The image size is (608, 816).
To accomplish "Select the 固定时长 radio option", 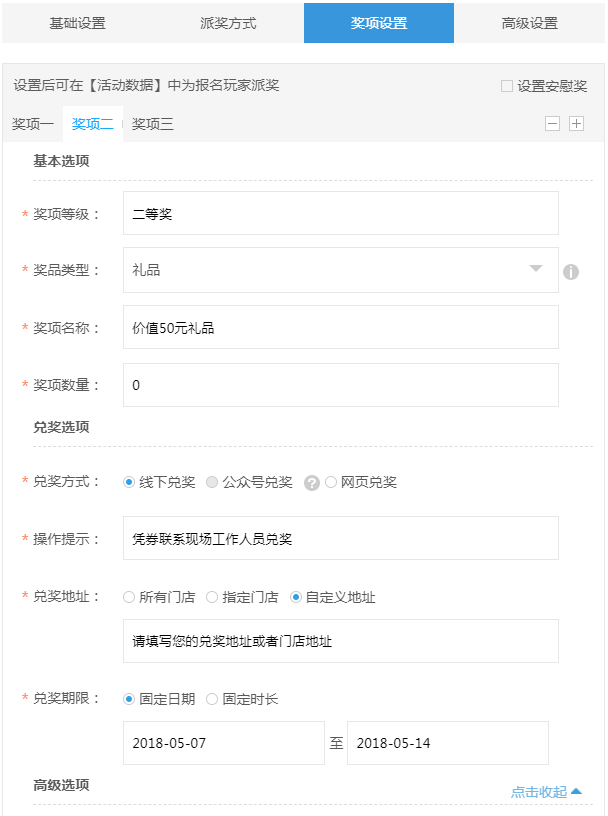I will (x=212, y=699).
